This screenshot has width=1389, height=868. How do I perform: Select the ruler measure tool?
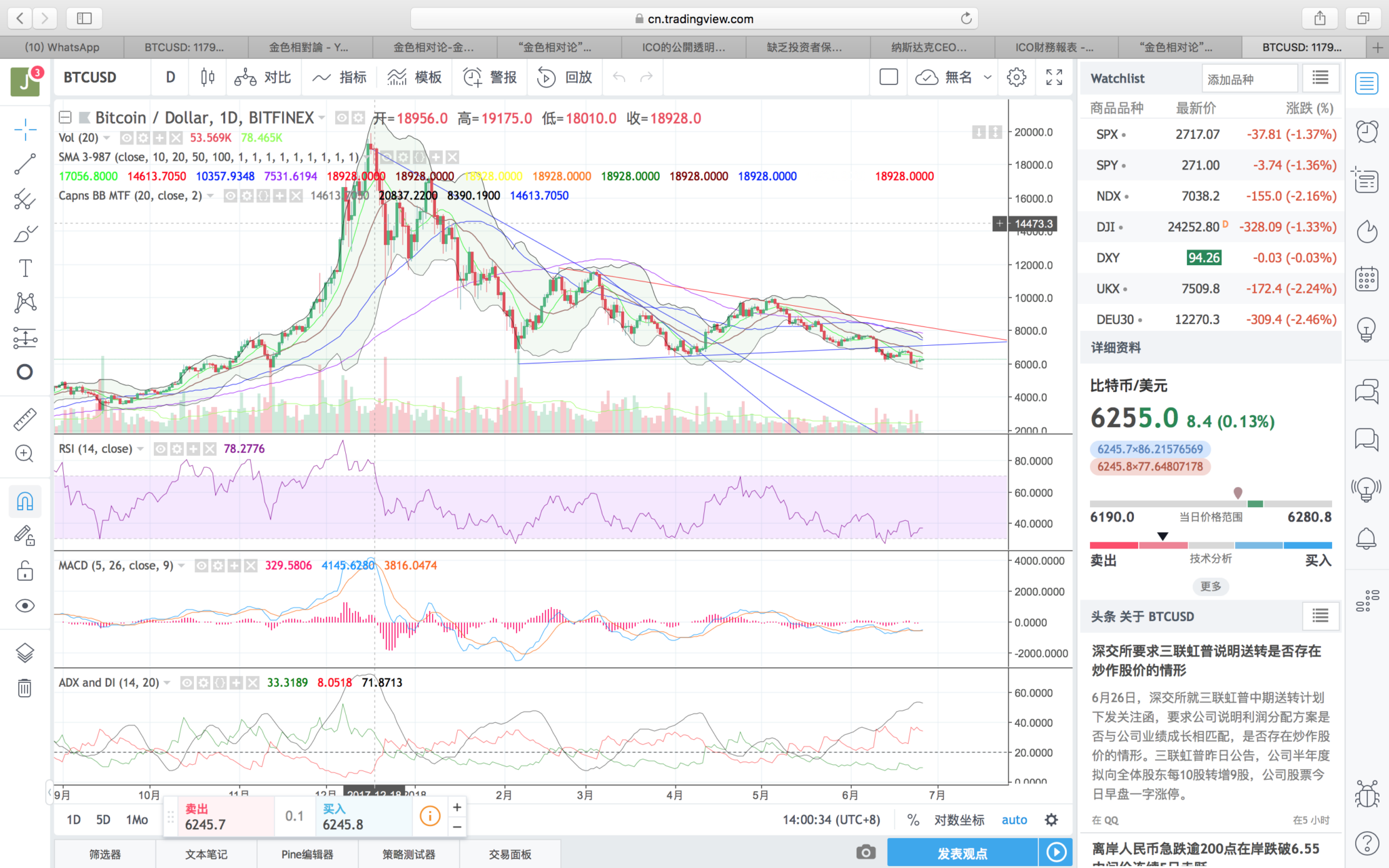click(25, 419)
